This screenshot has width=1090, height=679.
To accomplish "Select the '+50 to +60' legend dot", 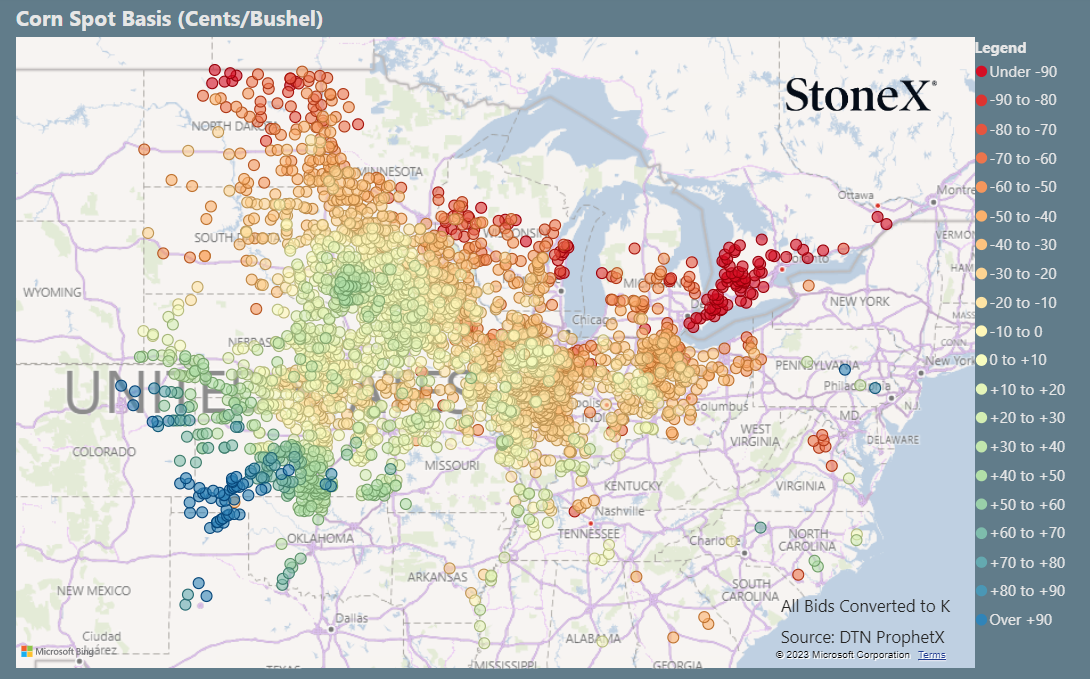I will click(x=982, y=505).
